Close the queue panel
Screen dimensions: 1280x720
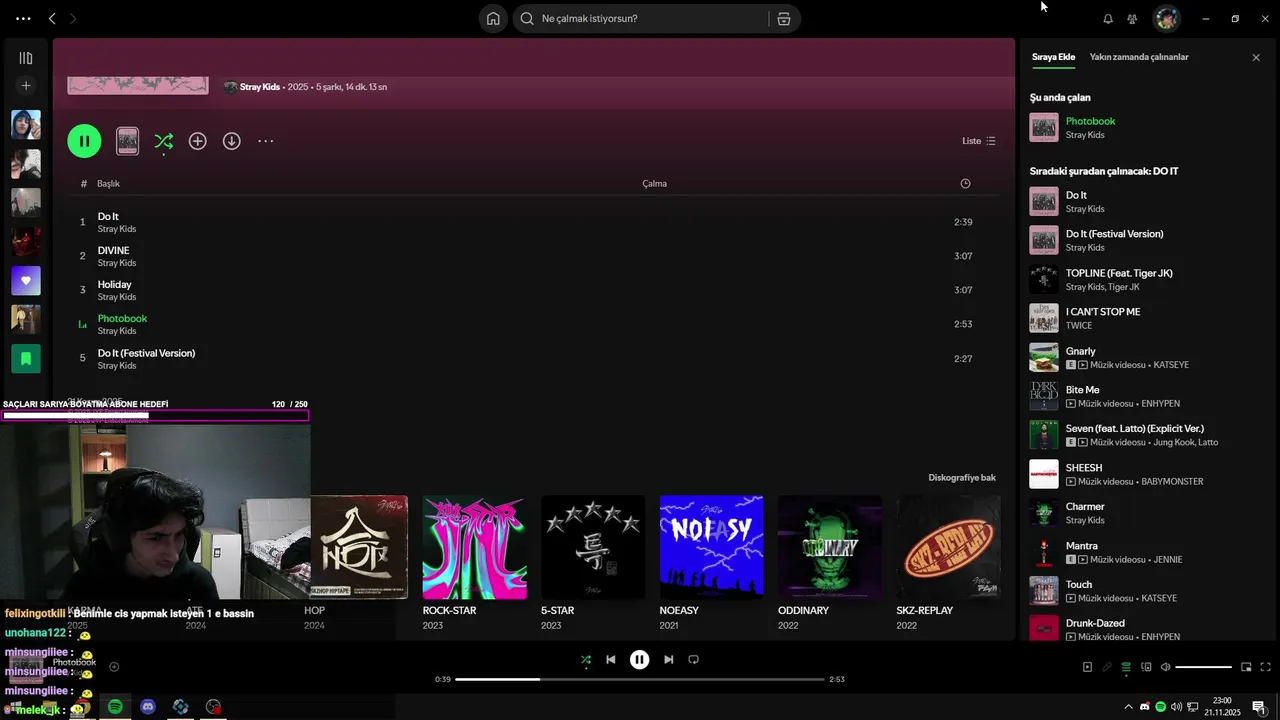click(x=1256, y=57)
